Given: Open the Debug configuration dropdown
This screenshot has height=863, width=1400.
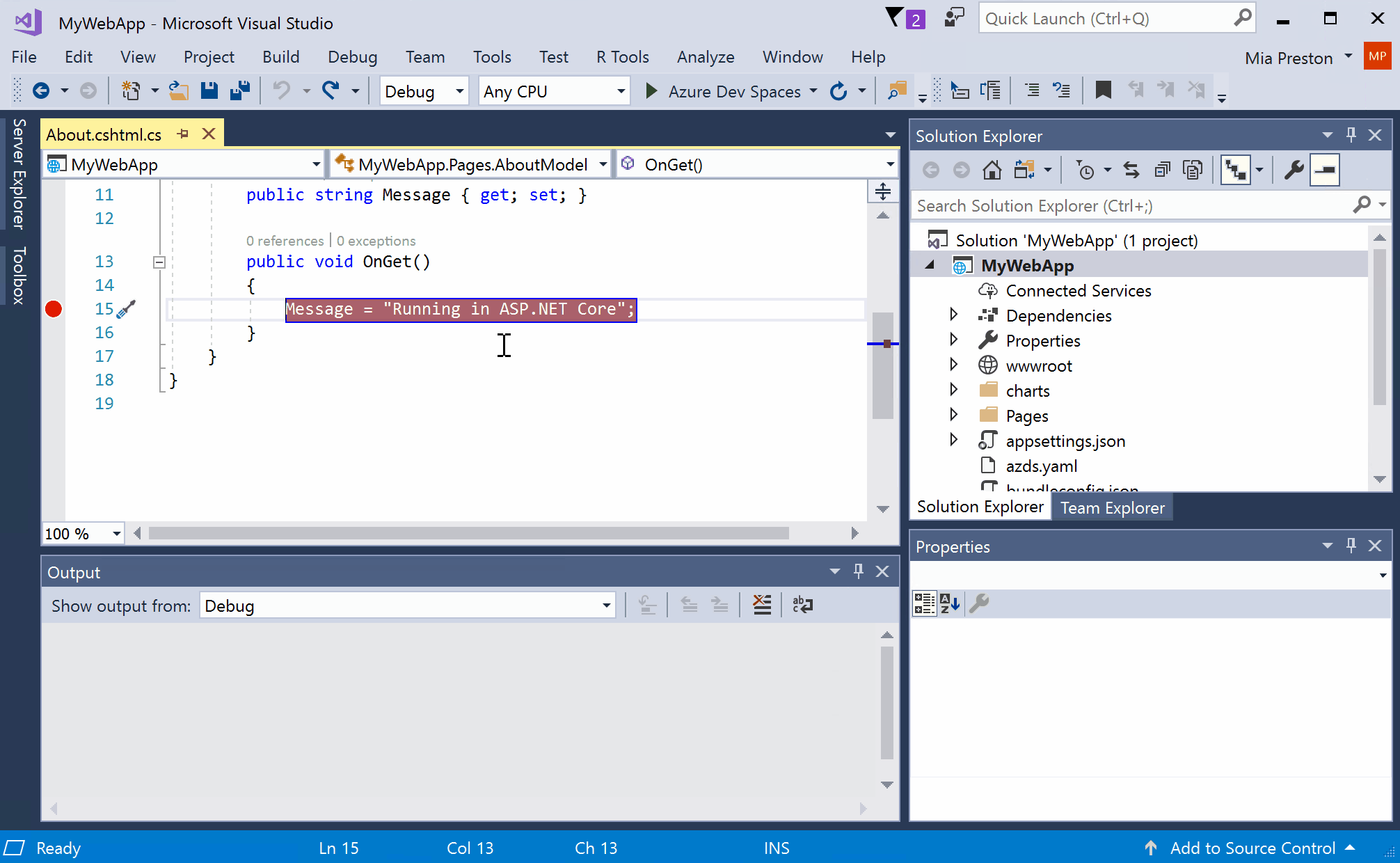Looking at the screenshot, I should [424, 91].
